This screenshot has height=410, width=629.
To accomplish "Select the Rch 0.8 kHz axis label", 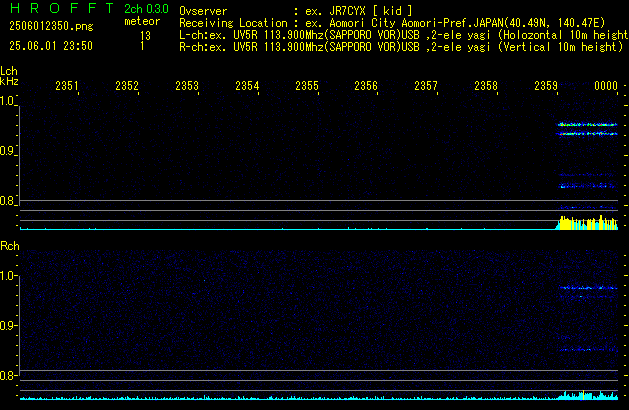I will coord(7,376).
